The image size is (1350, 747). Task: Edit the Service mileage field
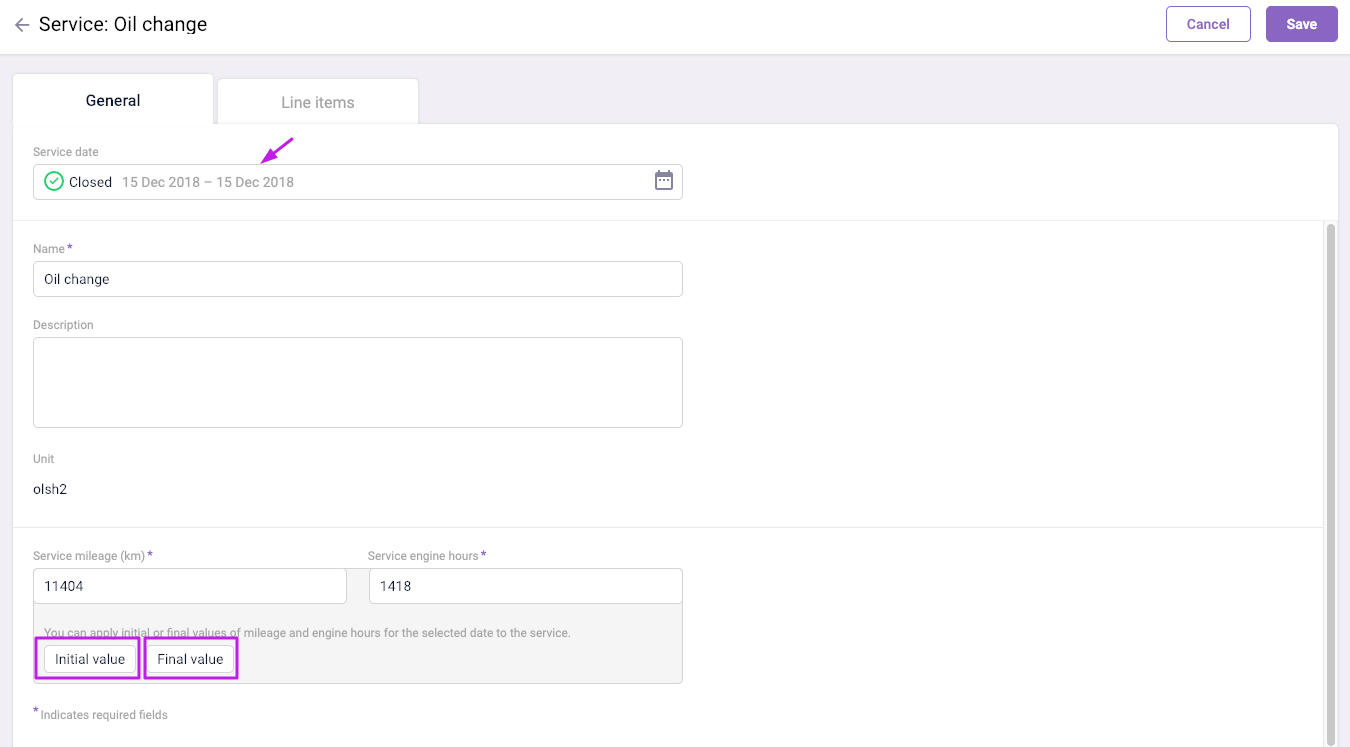[x=189, y=586]
